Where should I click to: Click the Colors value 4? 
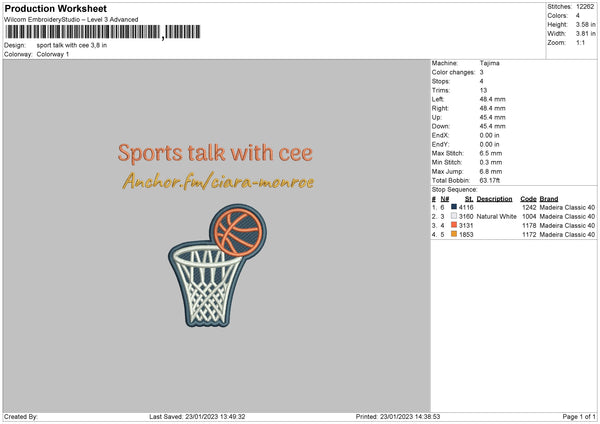pyautogui.click(x=577, y=16)
